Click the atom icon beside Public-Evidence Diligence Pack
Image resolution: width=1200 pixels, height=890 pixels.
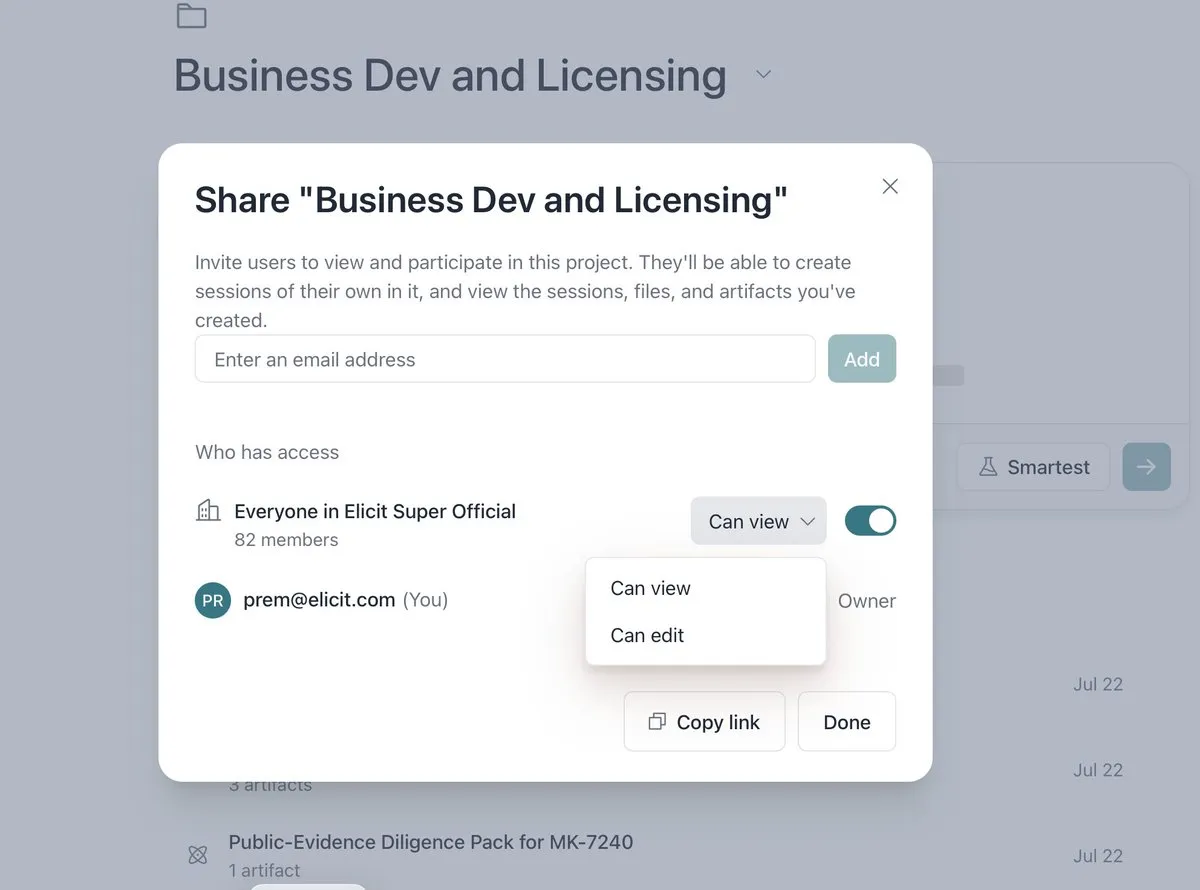[198, 855]
